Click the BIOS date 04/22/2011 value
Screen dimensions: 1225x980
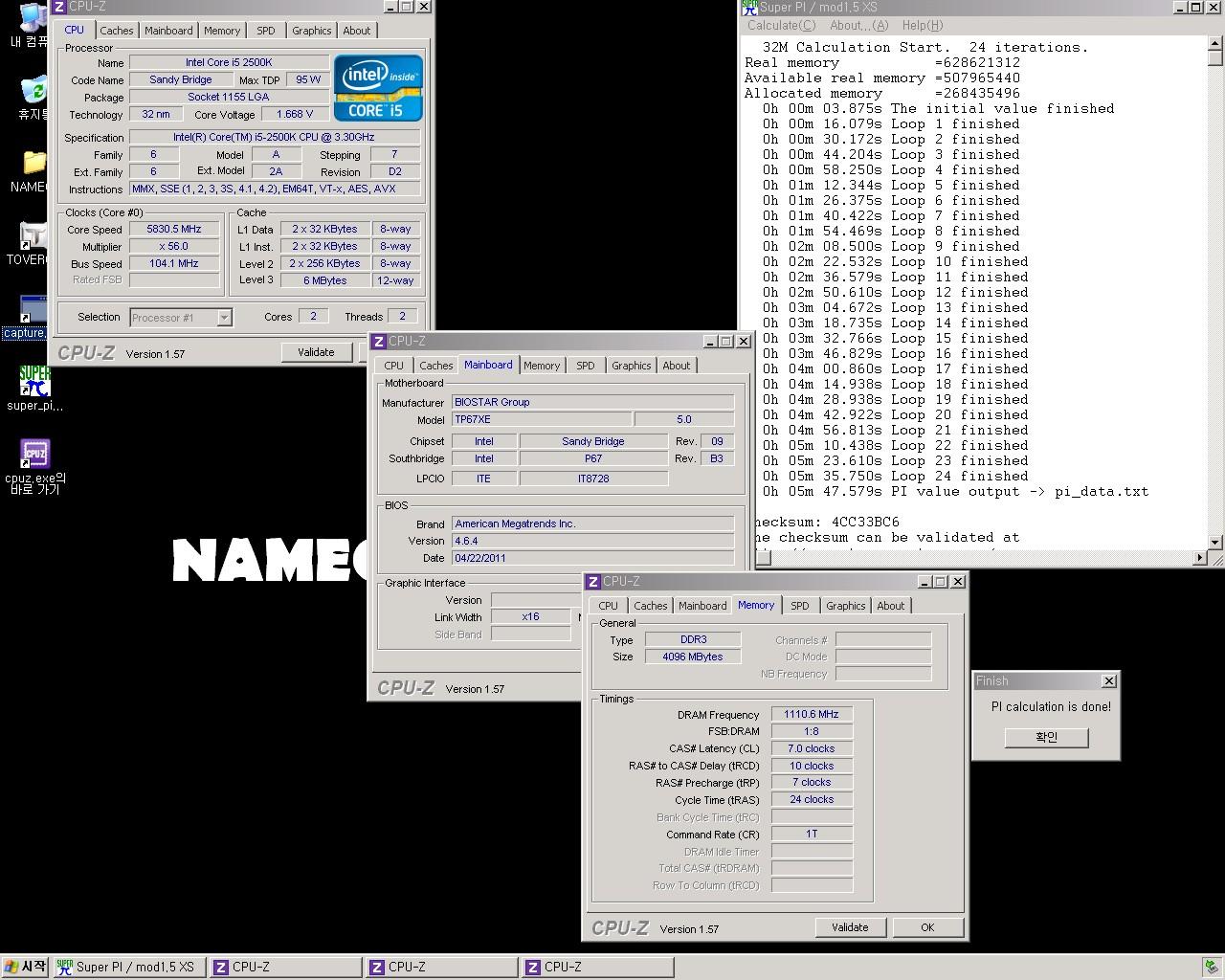593,558
